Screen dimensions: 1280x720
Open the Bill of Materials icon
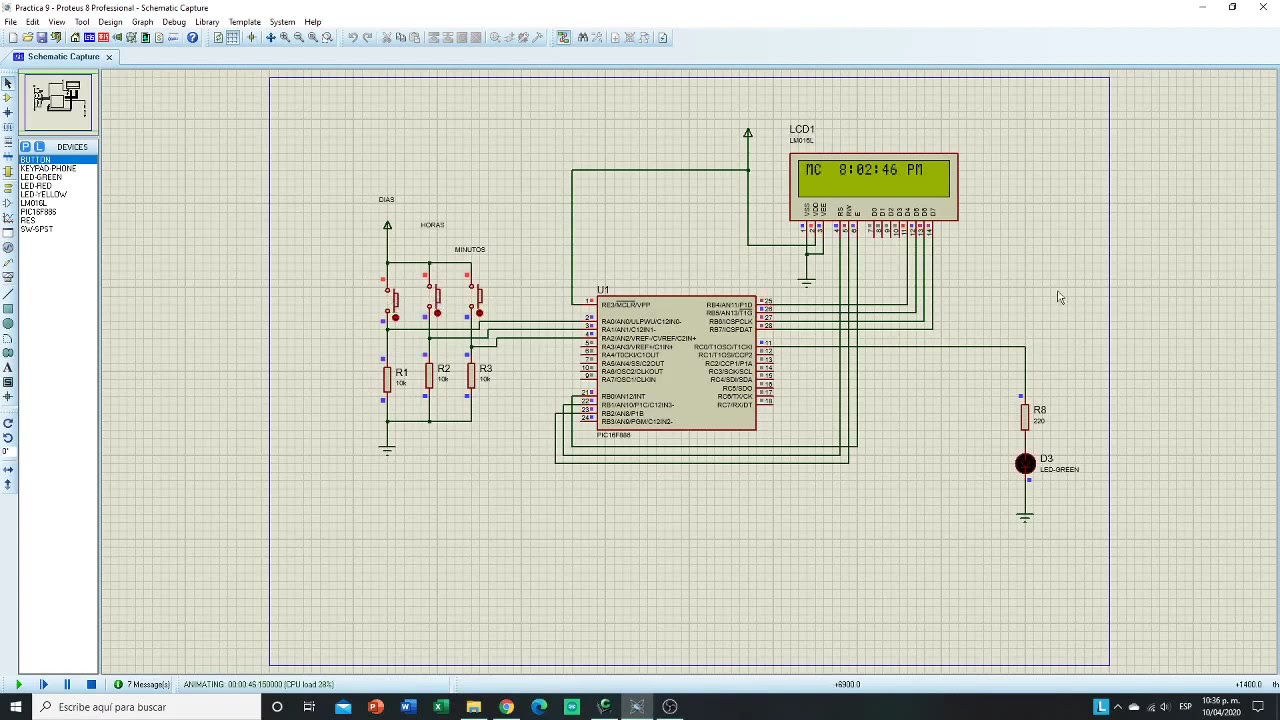click(159, 38)
